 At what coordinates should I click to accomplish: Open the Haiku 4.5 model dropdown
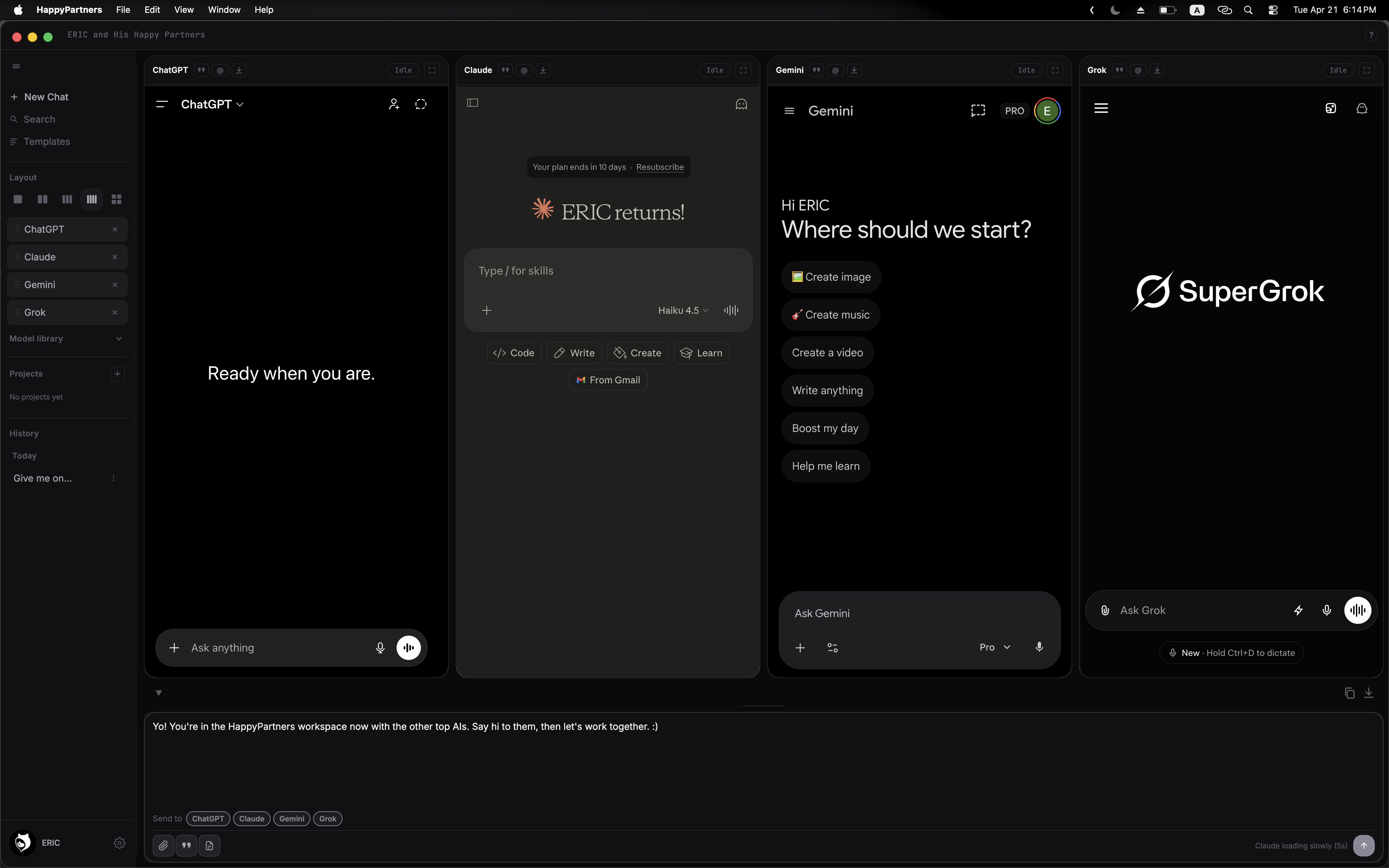(683, 311)
